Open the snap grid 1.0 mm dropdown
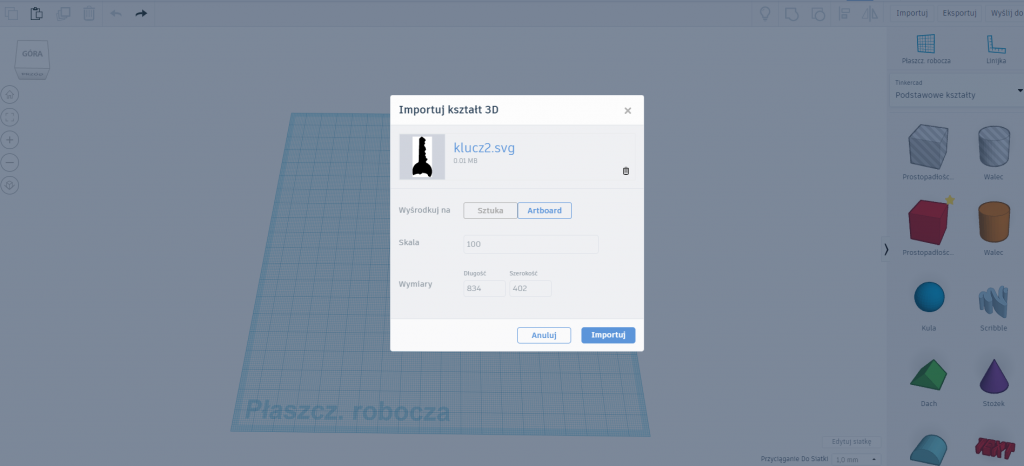This screenshot has width=1024, height=466. (854, 459)
